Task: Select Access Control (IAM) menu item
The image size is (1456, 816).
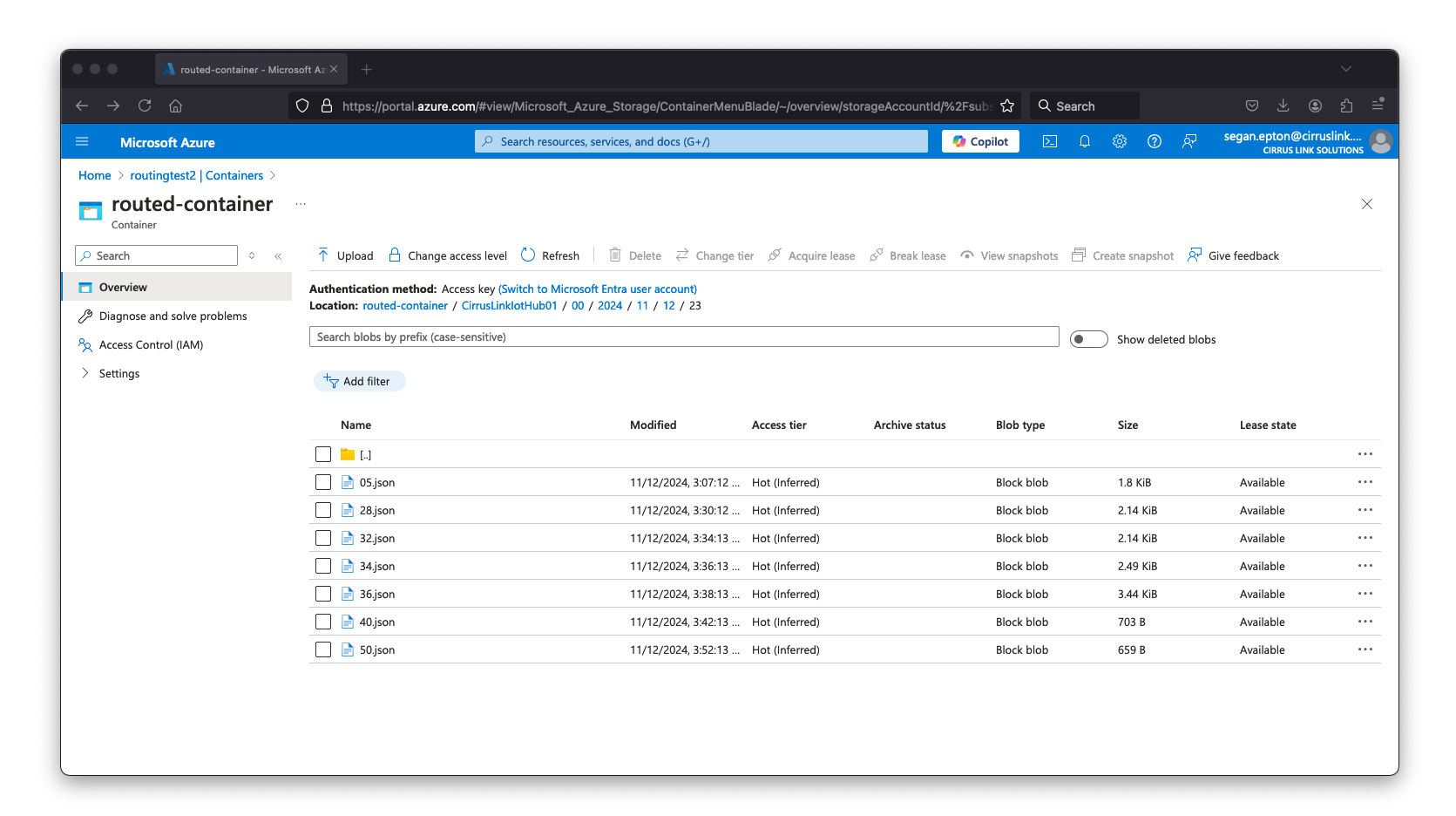Action: (x=151, y=344)
